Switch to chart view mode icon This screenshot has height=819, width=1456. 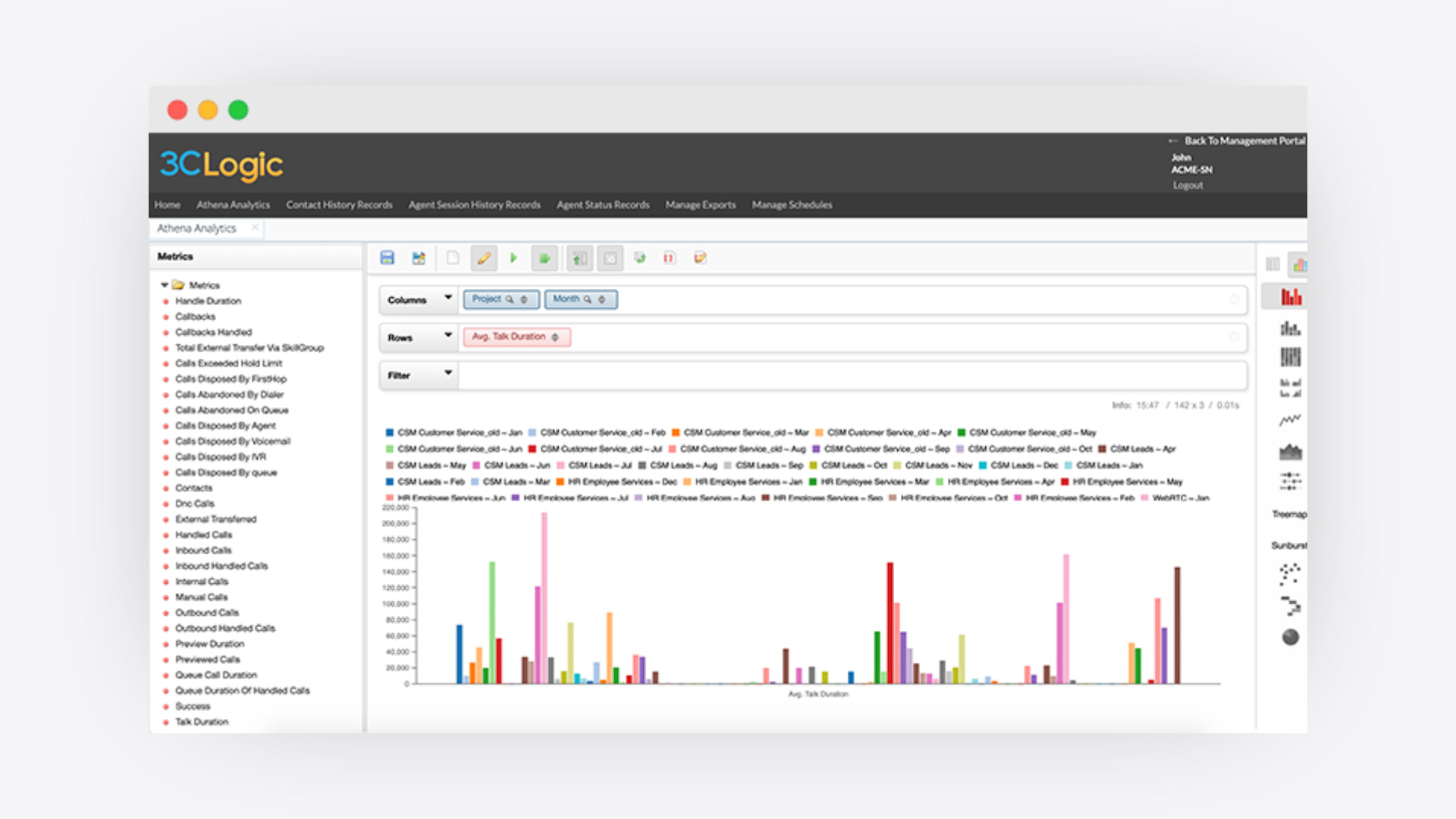click(1299, 264)
